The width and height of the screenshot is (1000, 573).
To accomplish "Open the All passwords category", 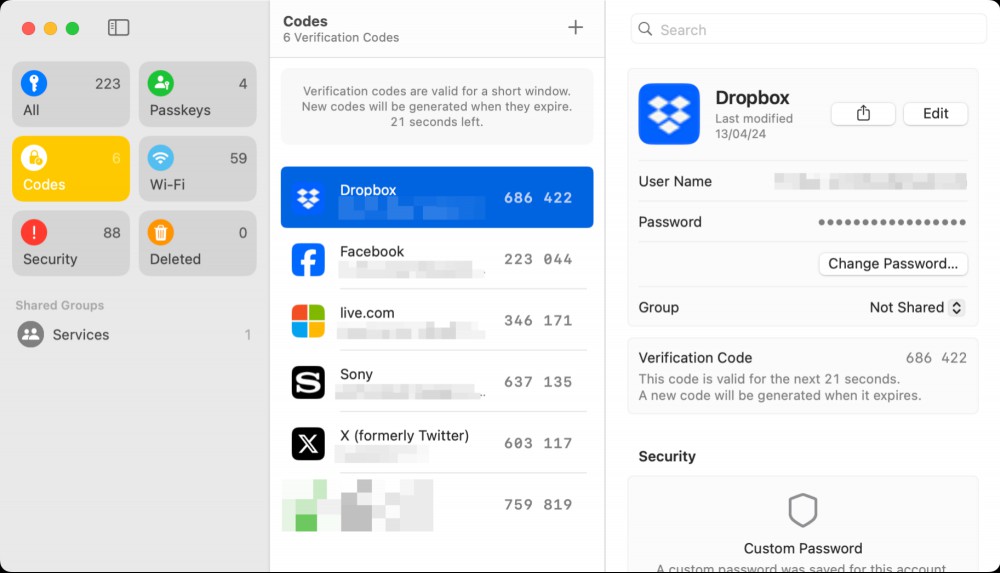I will [x=71, y=94].
